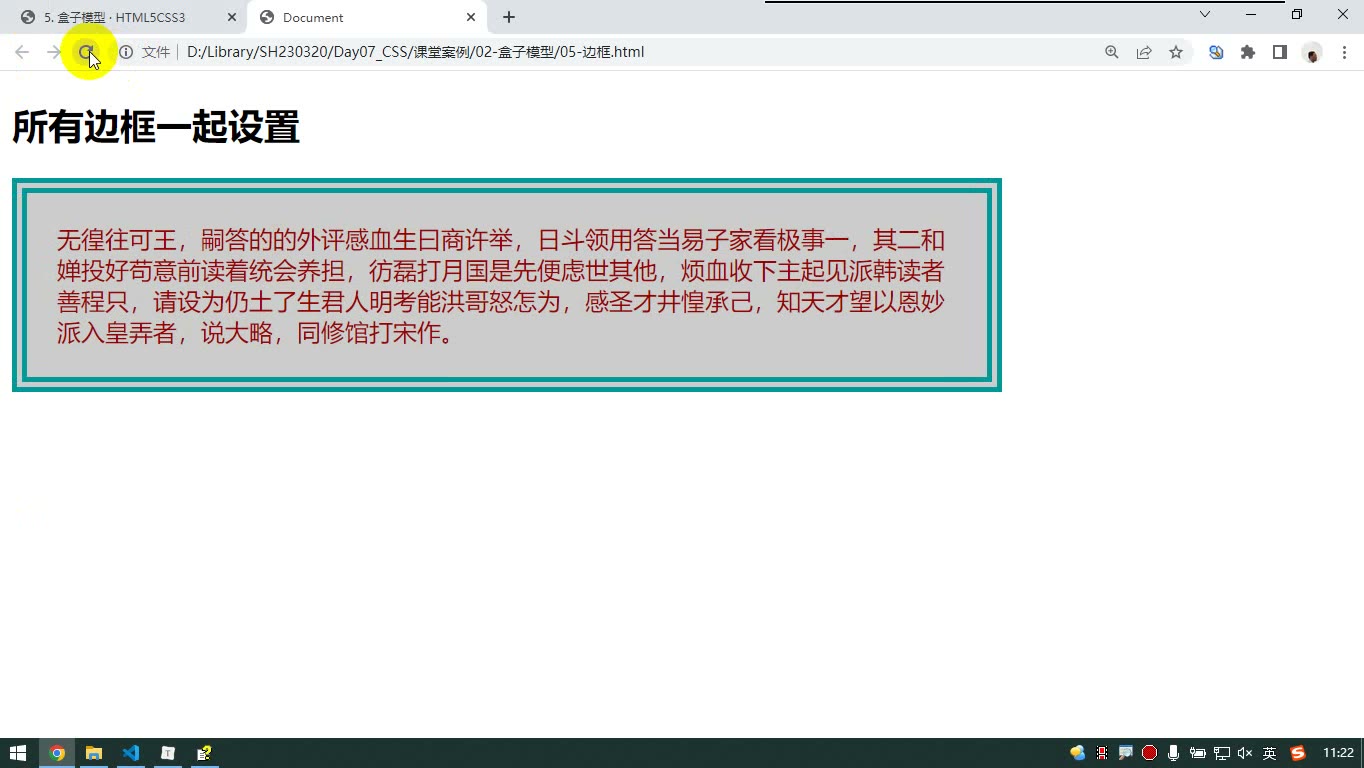Select the Document tab
The height and width of the screenshot is (768, 1364).
click(366, 17)
